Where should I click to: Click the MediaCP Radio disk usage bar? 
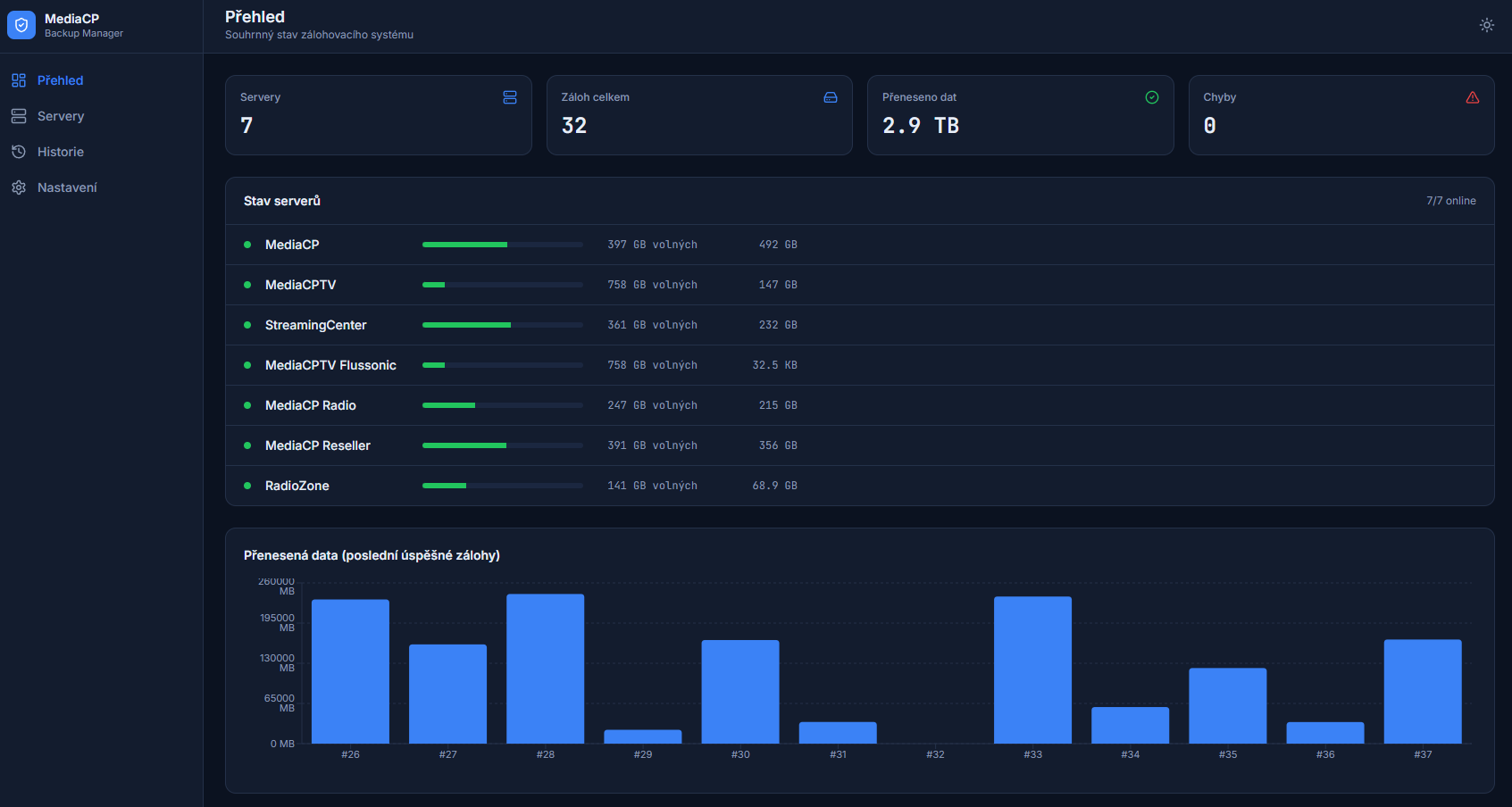(x=503, y=405)
